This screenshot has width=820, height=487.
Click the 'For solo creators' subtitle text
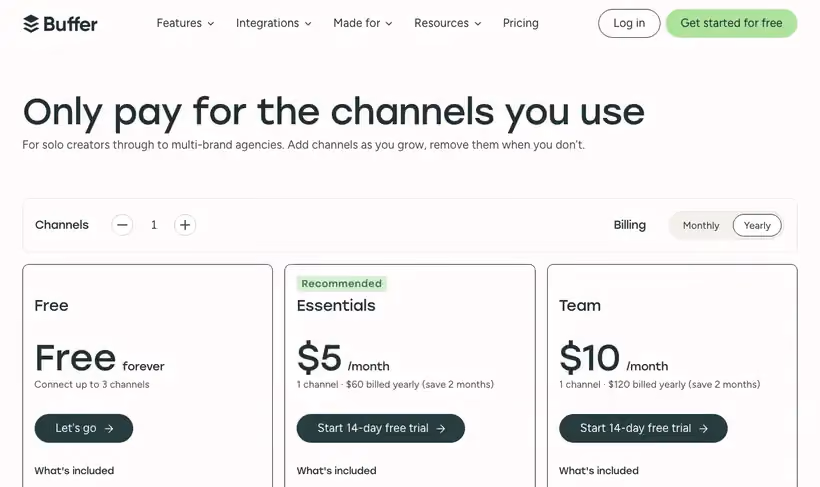(303, 145)
